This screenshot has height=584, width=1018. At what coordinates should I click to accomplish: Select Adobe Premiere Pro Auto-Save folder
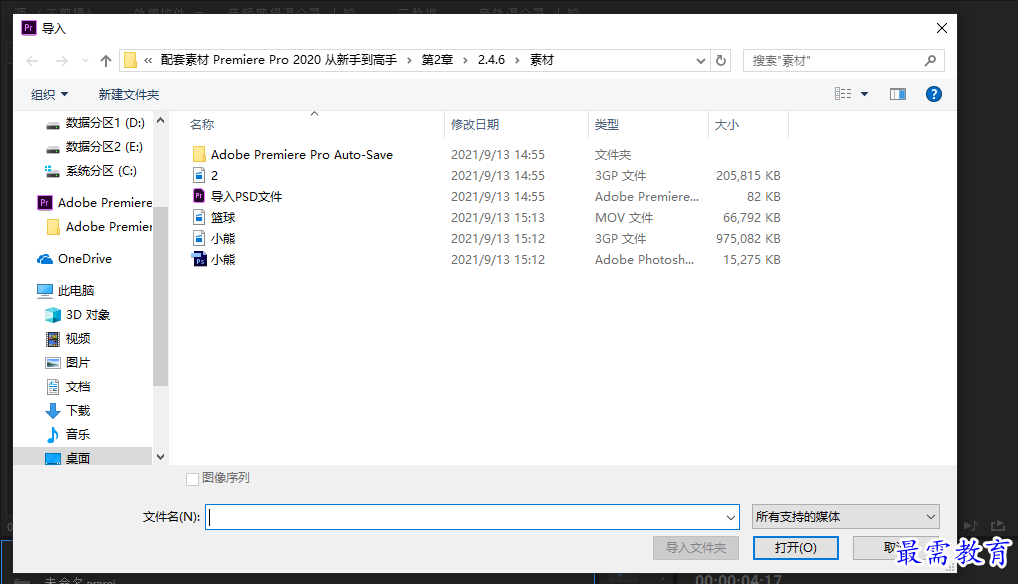click(302, 154)
